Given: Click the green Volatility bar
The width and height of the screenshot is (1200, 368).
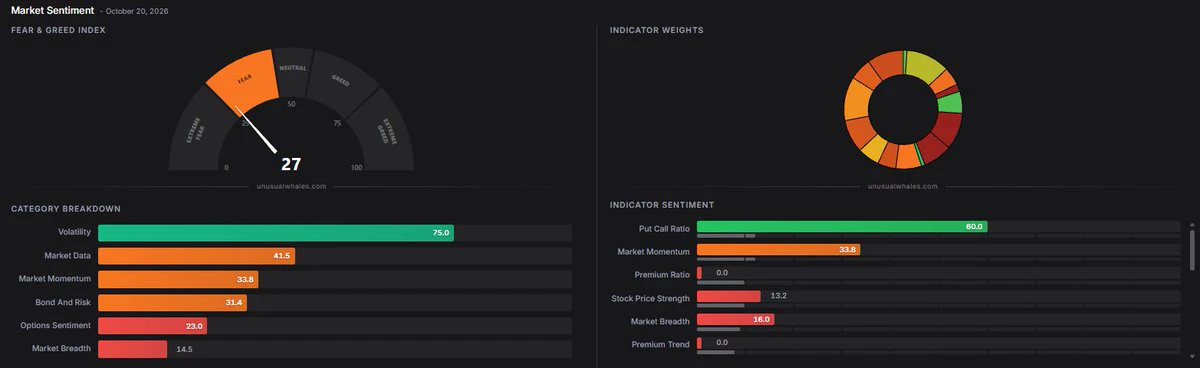Looking at the screenshot, I should (276, 233).
